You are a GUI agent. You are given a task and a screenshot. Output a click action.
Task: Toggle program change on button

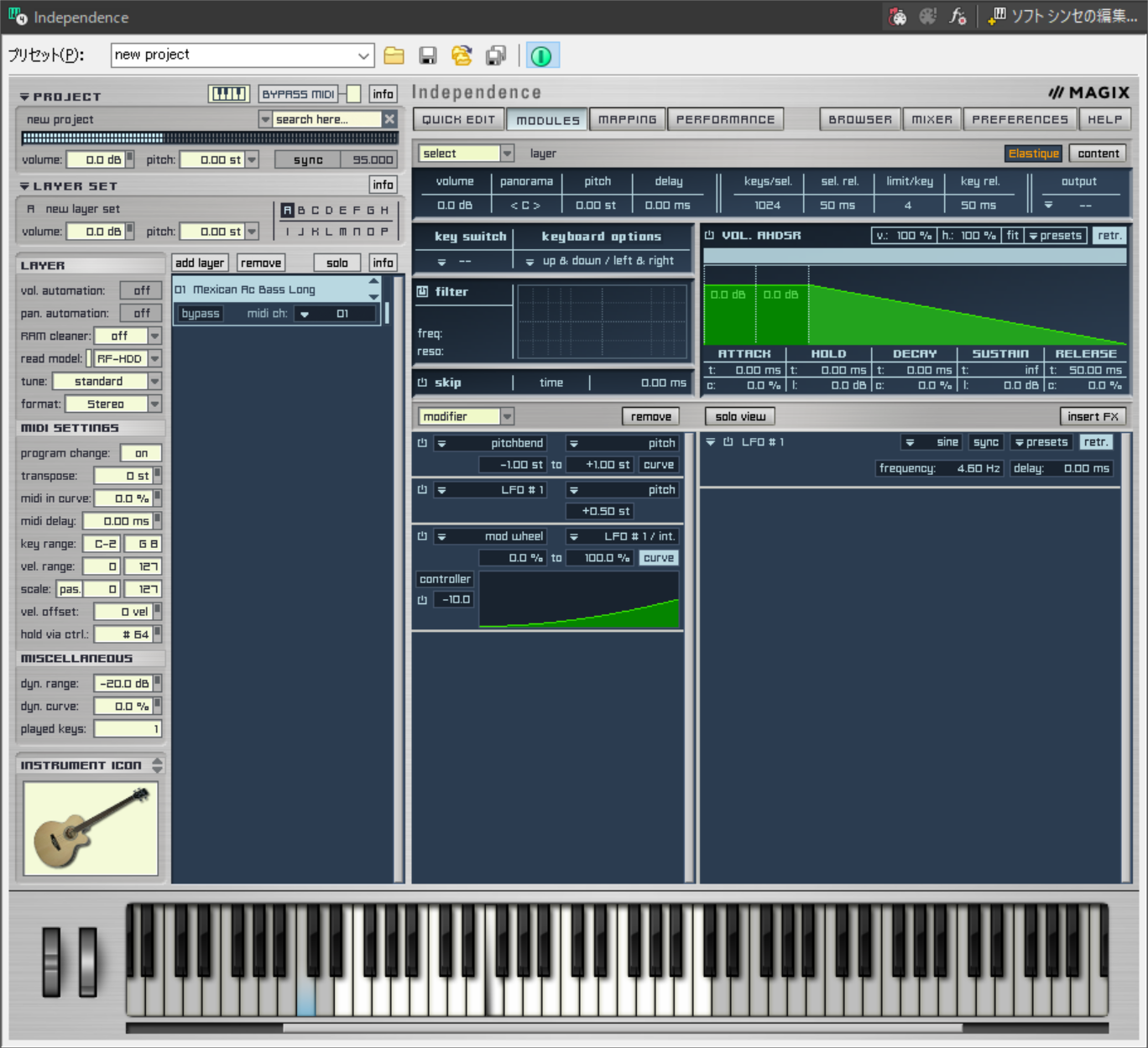[141, 453]
